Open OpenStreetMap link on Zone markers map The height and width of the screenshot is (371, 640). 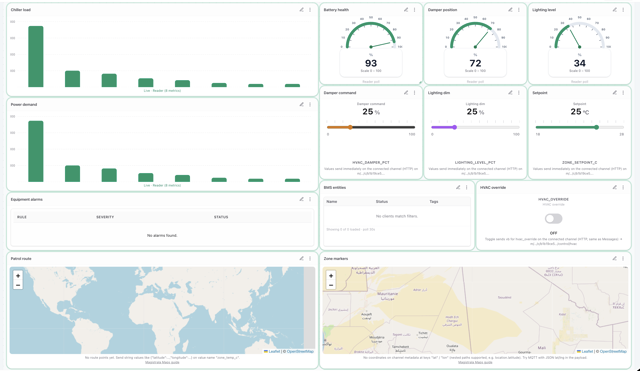(x=613, y=351)
